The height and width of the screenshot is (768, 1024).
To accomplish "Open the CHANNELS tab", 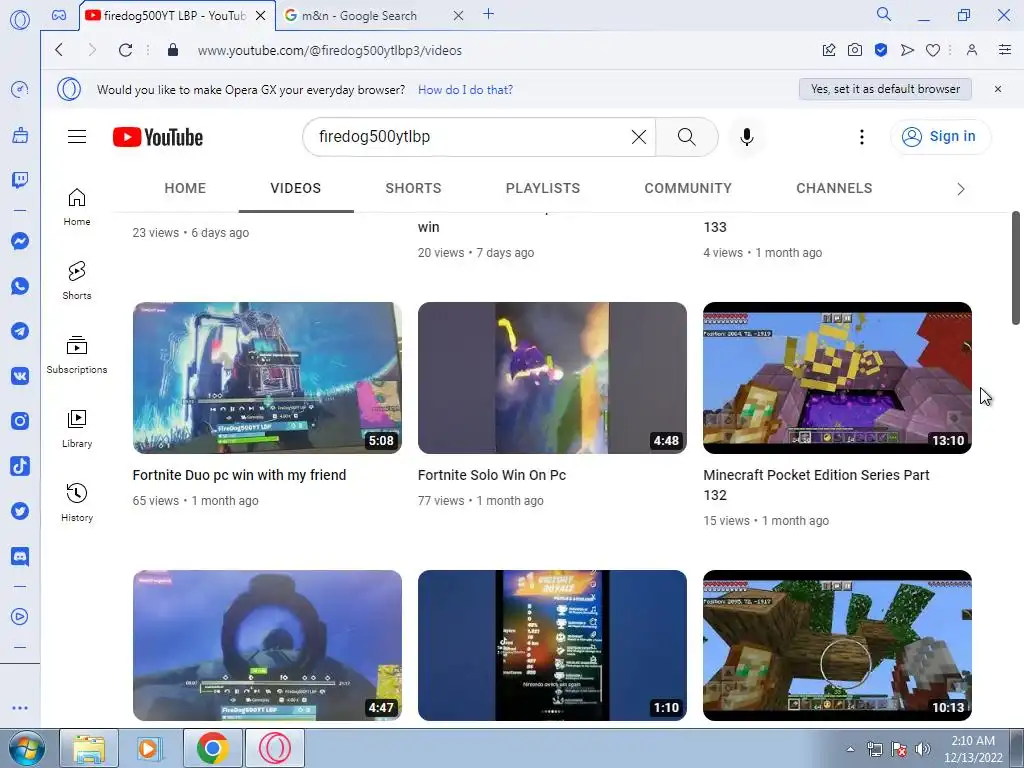I will [x=834, y=188].
